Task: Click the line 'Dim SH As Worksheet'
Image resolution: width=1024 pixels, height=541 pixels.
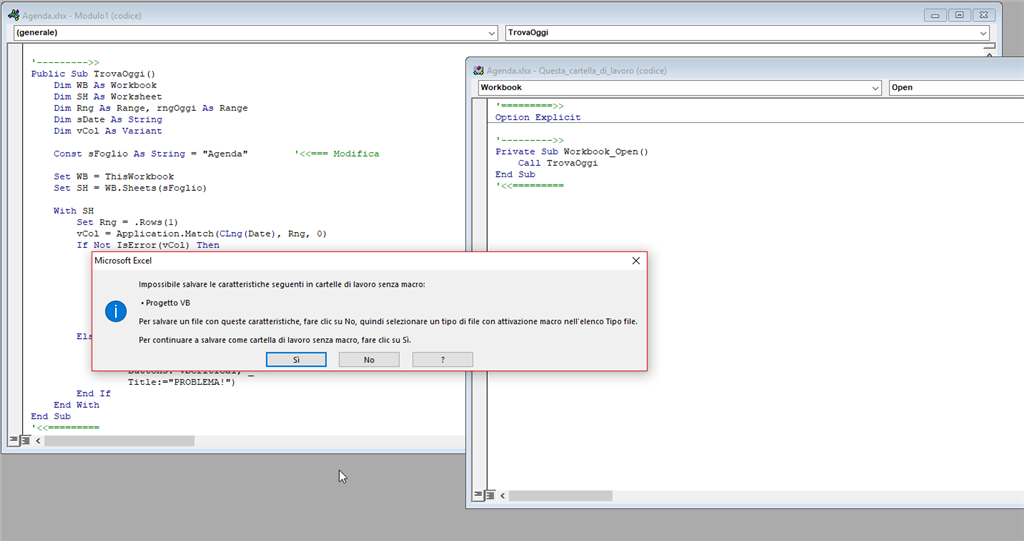Action: click(108, 97)
